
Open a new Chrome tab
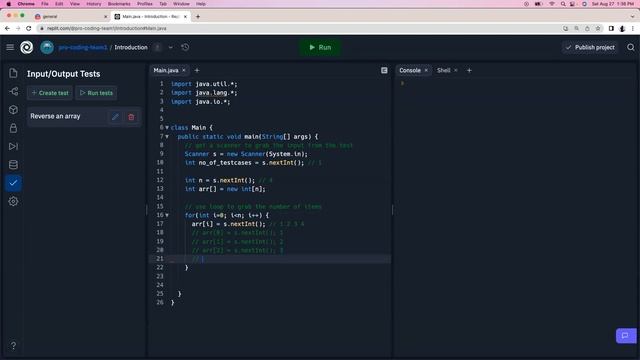198,16
